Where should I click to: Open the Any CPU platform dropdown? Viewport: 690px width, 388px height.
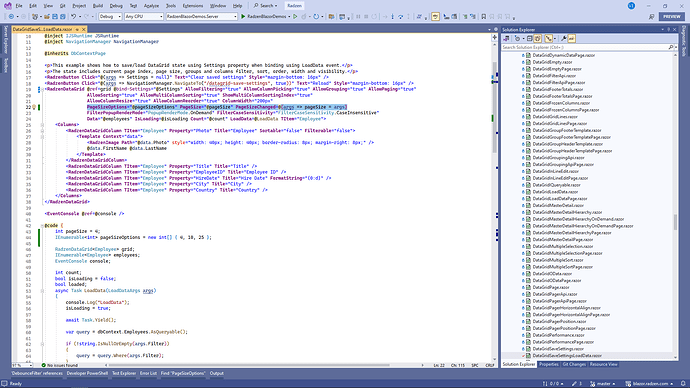(144, 17)
